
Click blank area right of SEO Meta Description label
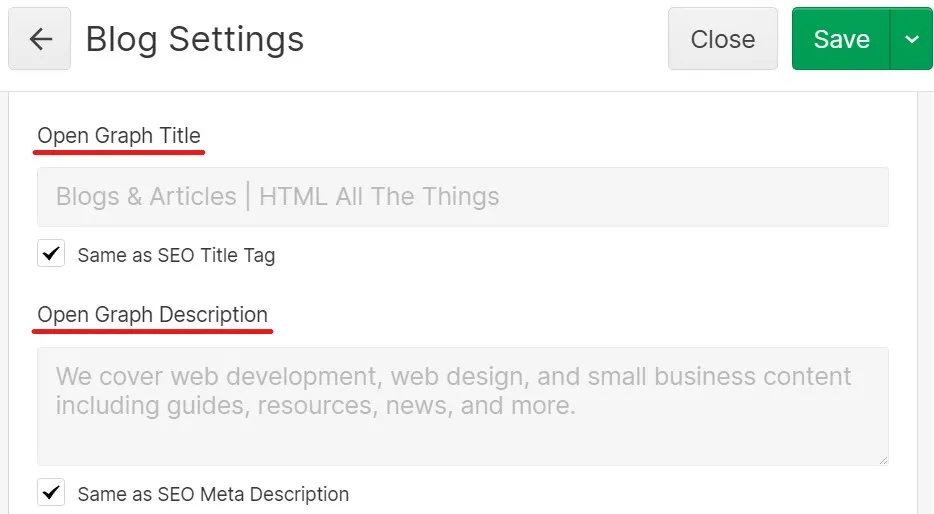620,494
